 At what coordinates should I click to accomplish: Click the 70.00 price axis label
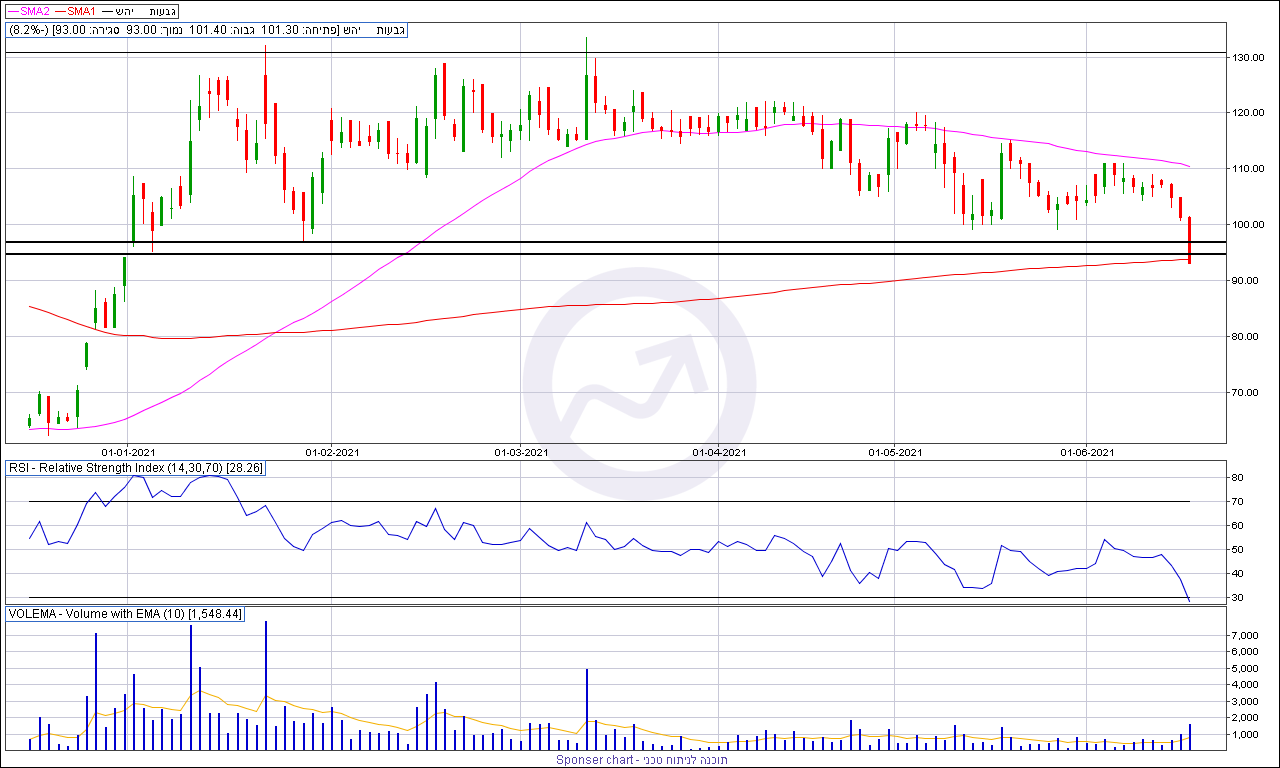1244,393
